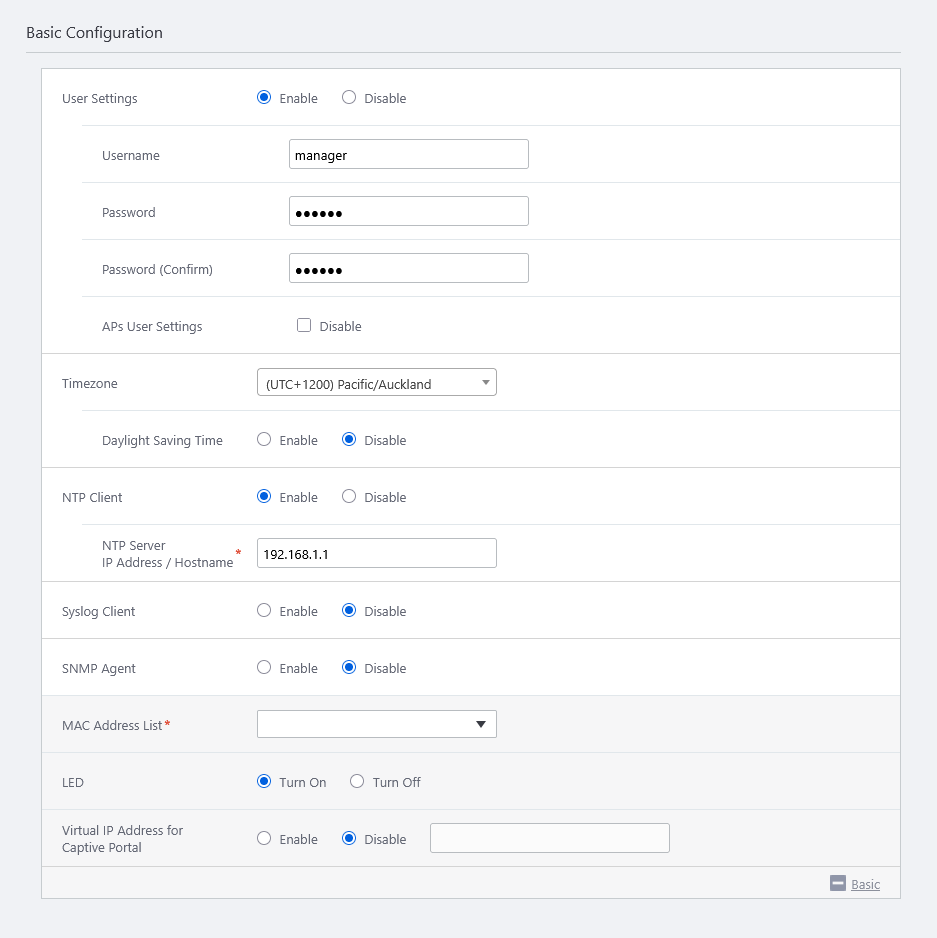Focus the Password field

(408, 212)
